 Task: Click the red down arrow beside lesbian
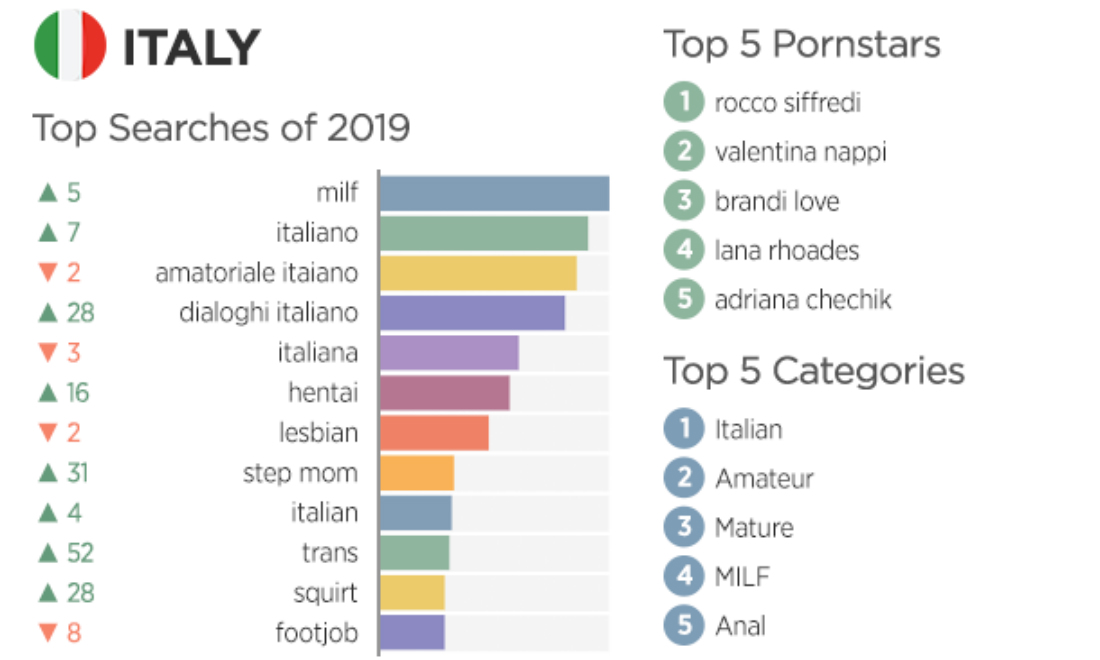(47, 433)
